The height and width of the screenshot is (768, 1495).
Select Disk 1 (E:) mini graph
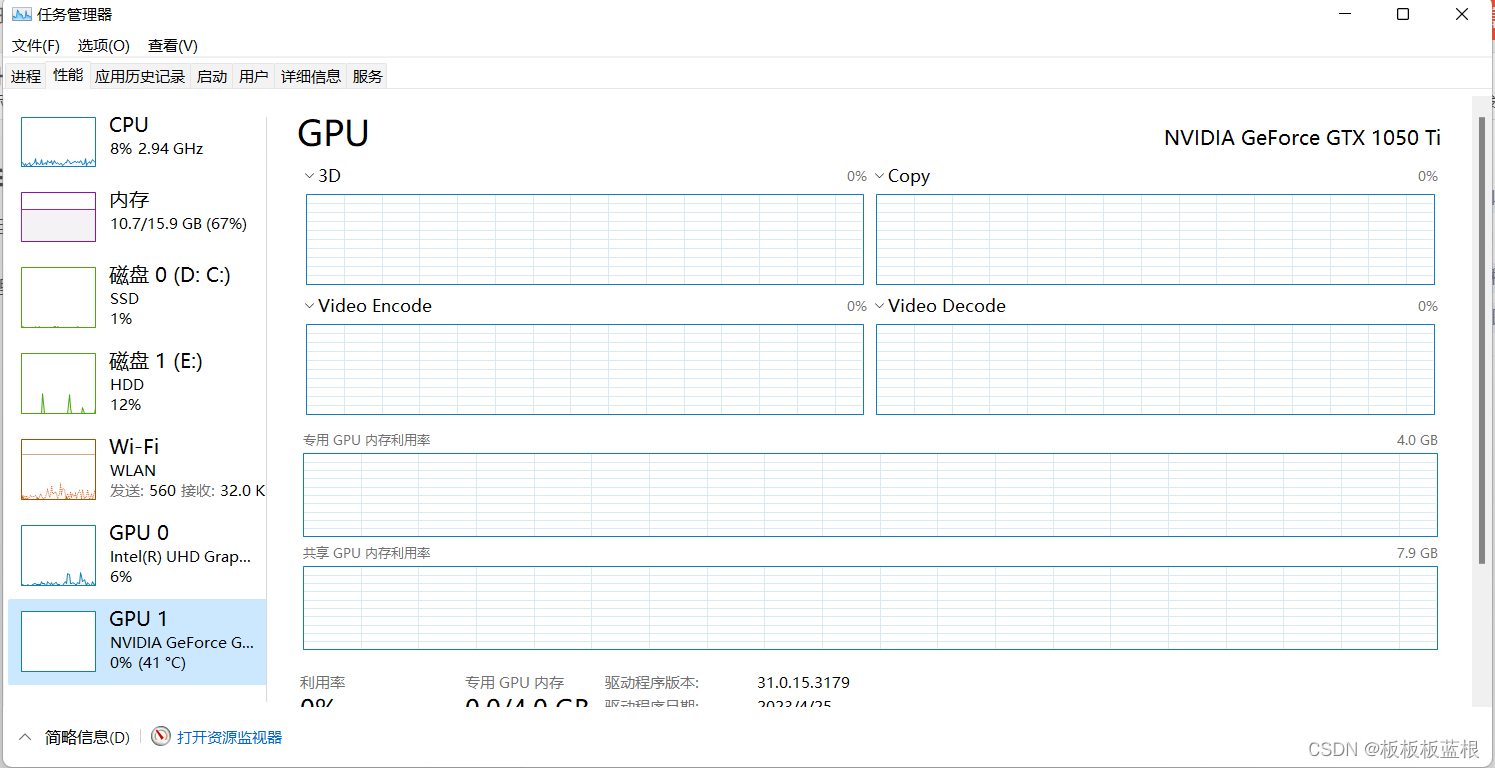pos(58,383)
